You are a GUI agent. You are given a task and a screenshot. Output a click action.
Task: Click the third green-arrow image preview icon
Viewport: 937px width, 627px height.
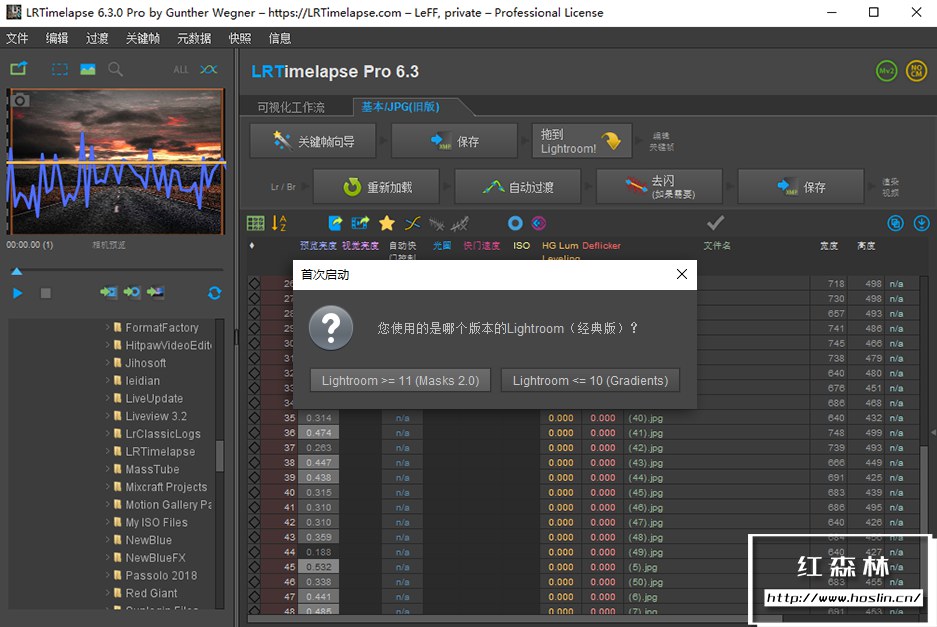click(155, 292)
